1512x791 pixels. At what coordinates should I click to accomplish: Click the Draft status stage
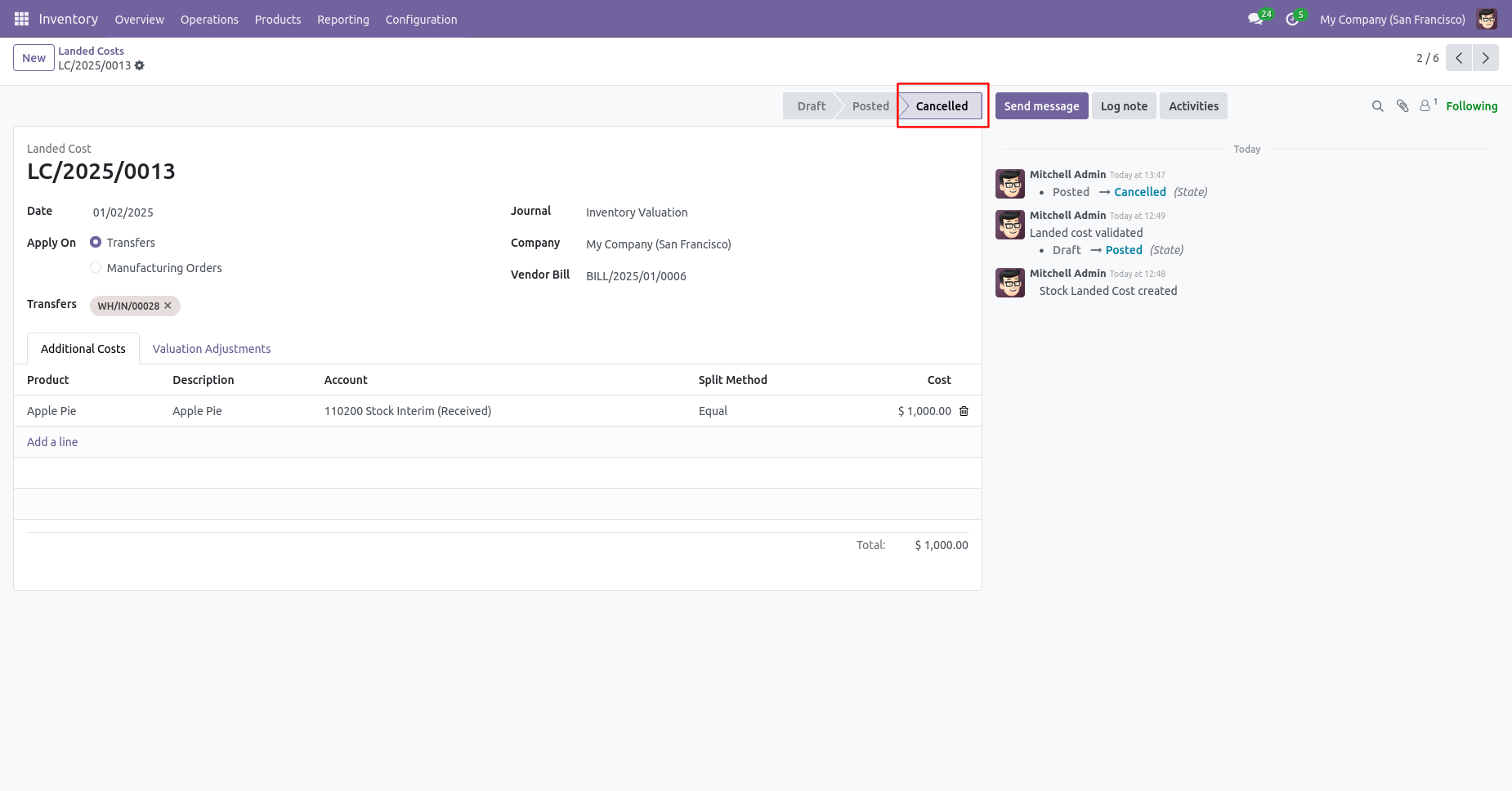[x=812, y=106]
